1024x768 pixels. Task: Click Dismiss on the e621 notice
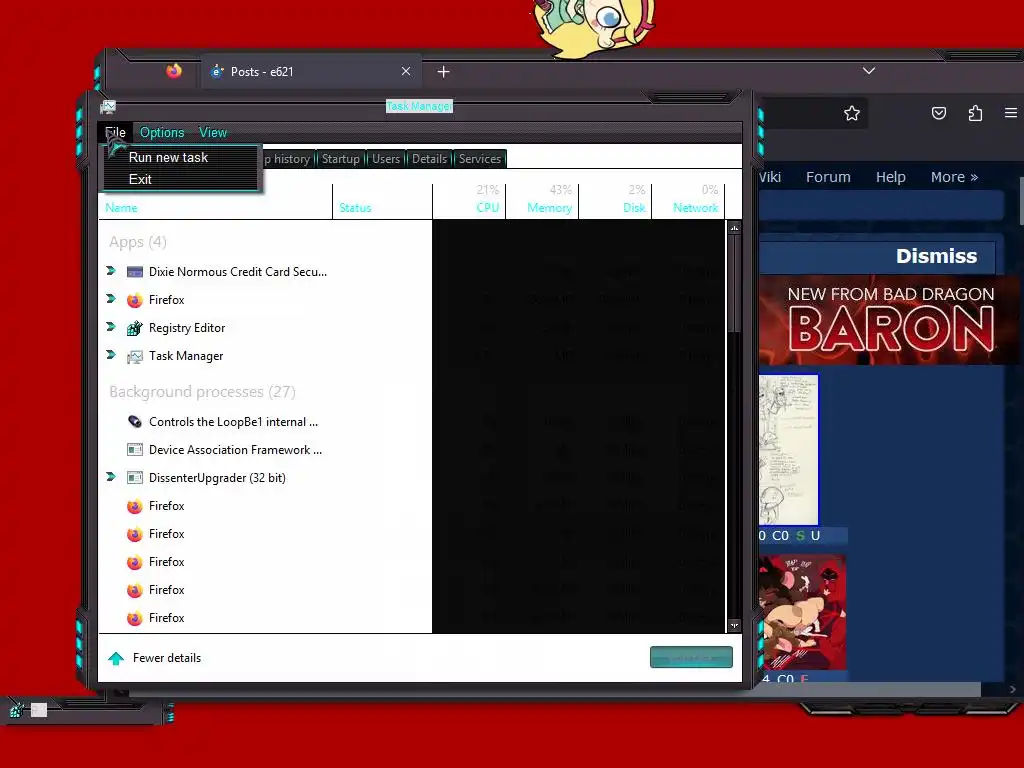pyautogui.click(x=936, y=256)
